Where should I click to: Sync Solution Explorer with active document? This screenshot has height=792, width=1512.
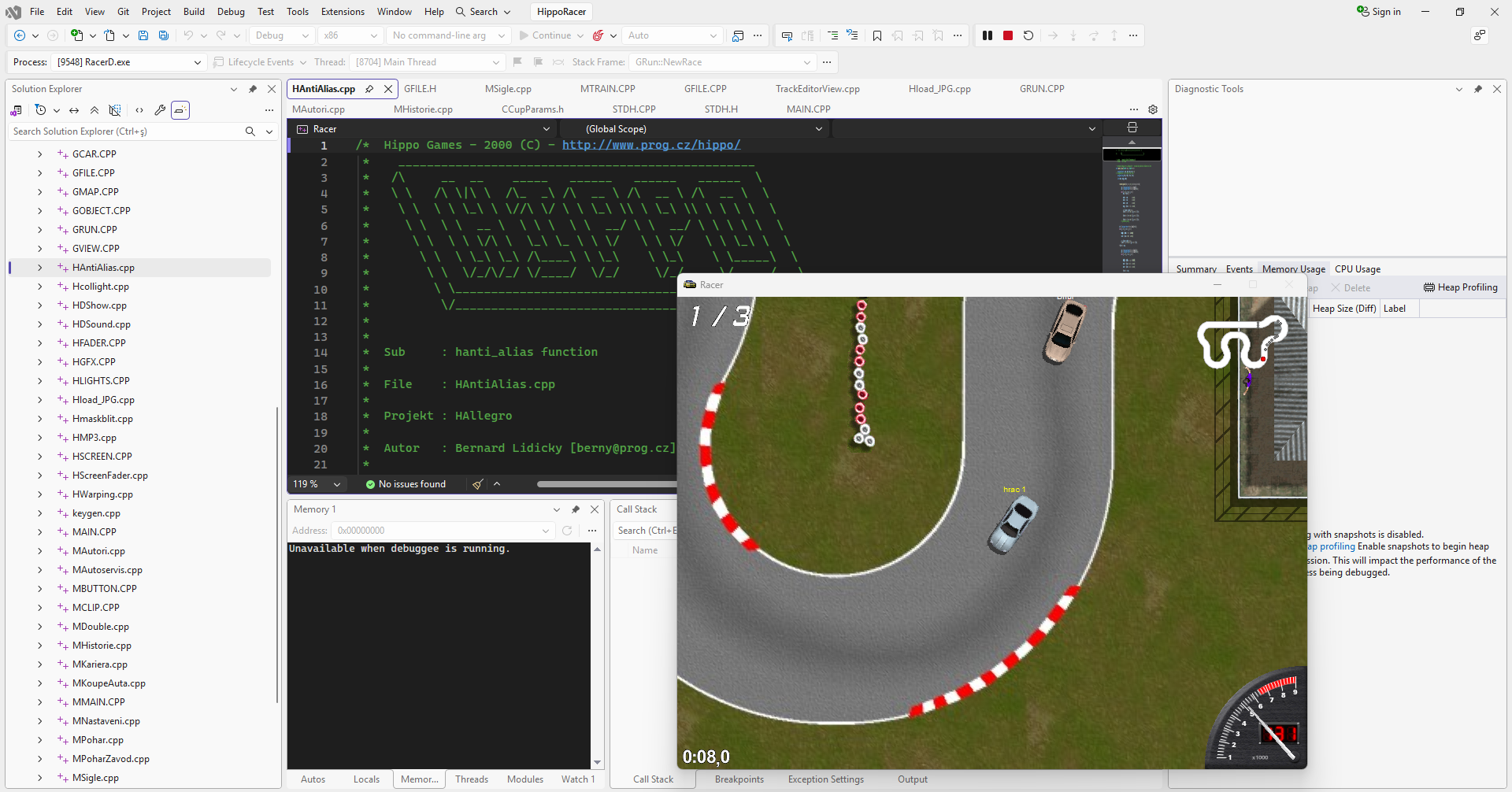[74, 110]
